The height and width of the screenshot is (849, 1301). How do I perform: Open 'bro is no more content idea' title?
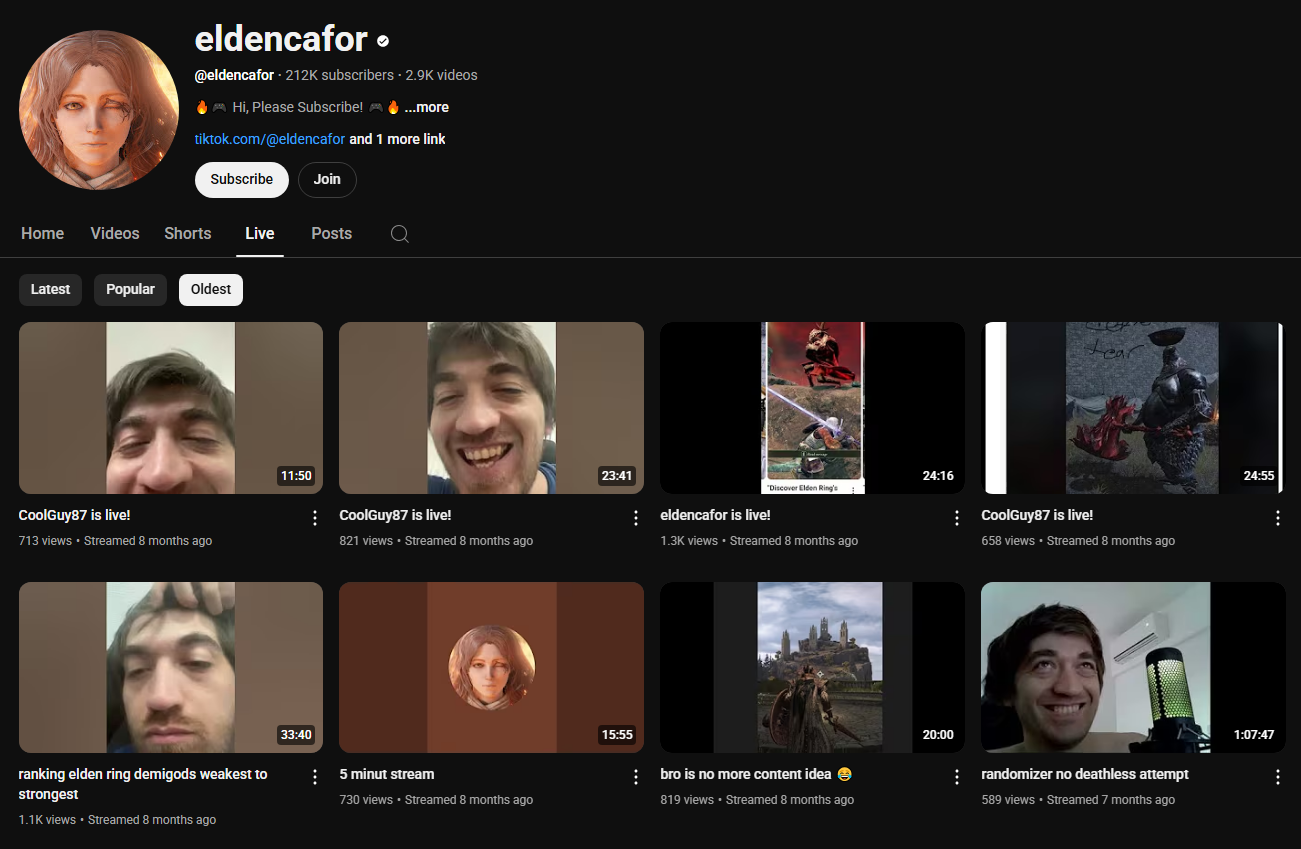coord(757,774)
